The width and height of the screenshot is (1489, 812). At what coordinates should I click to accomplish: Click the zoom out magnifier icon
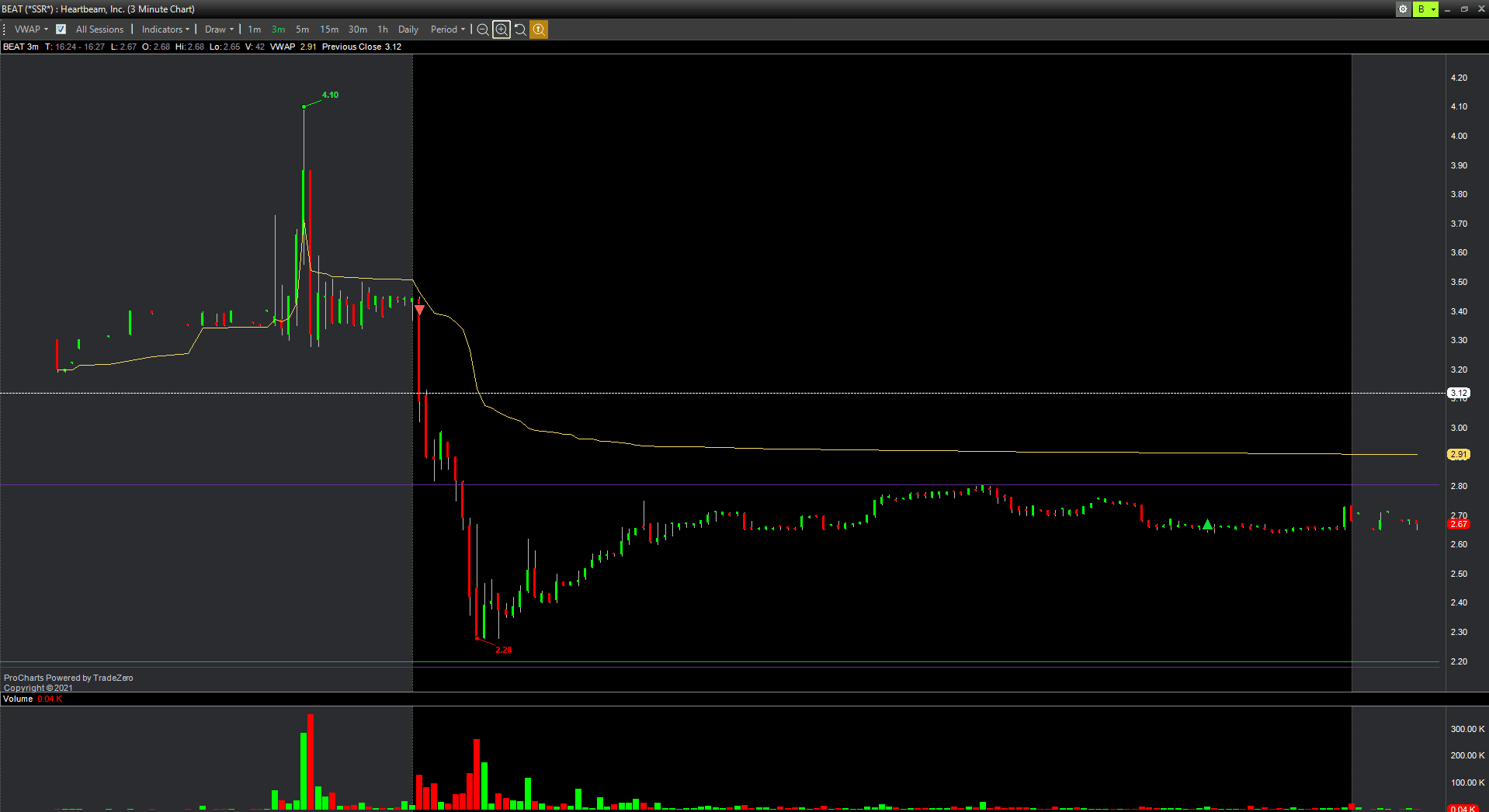(483, 29)
